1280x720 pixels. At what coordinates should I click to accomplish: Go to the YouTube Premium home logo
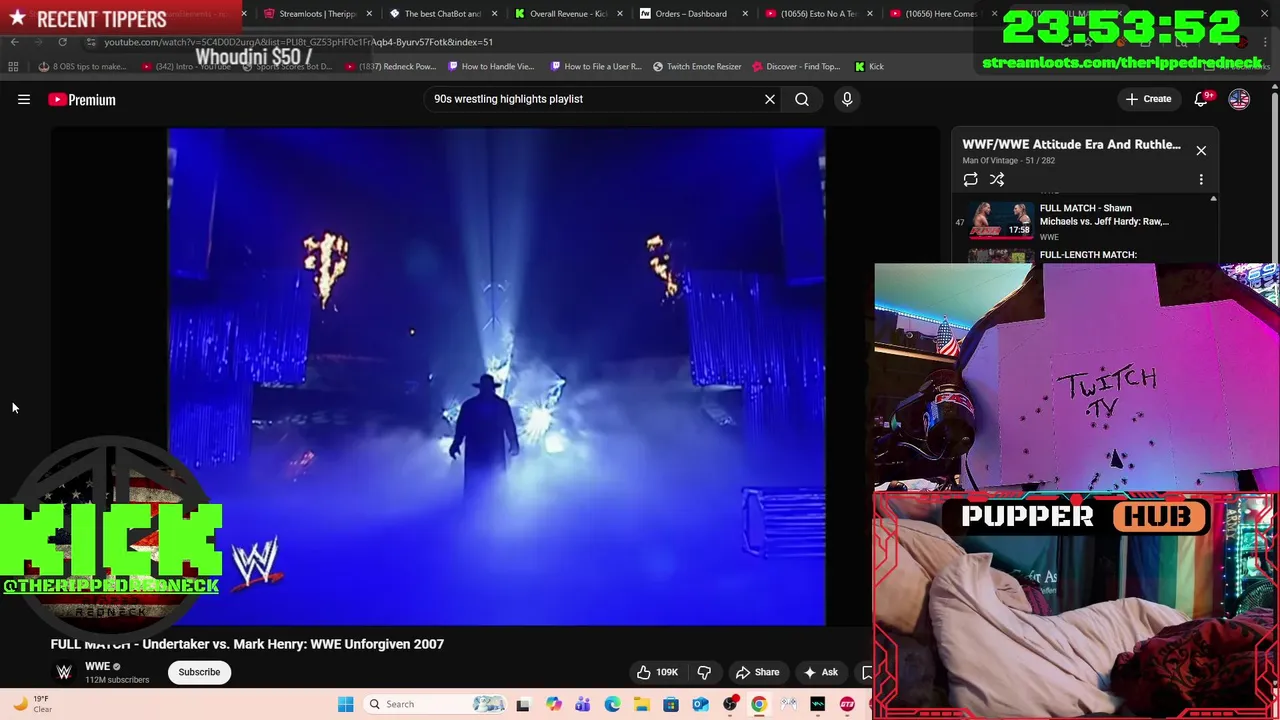click(82, 99)
